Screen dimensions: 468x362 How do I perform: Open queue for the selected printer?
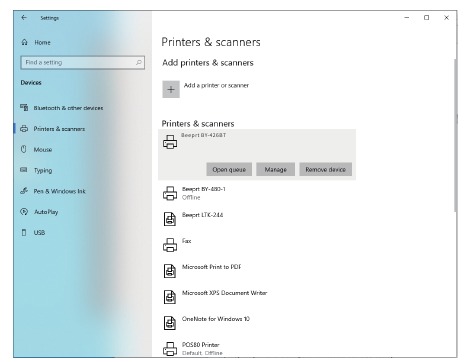point(229,169)
